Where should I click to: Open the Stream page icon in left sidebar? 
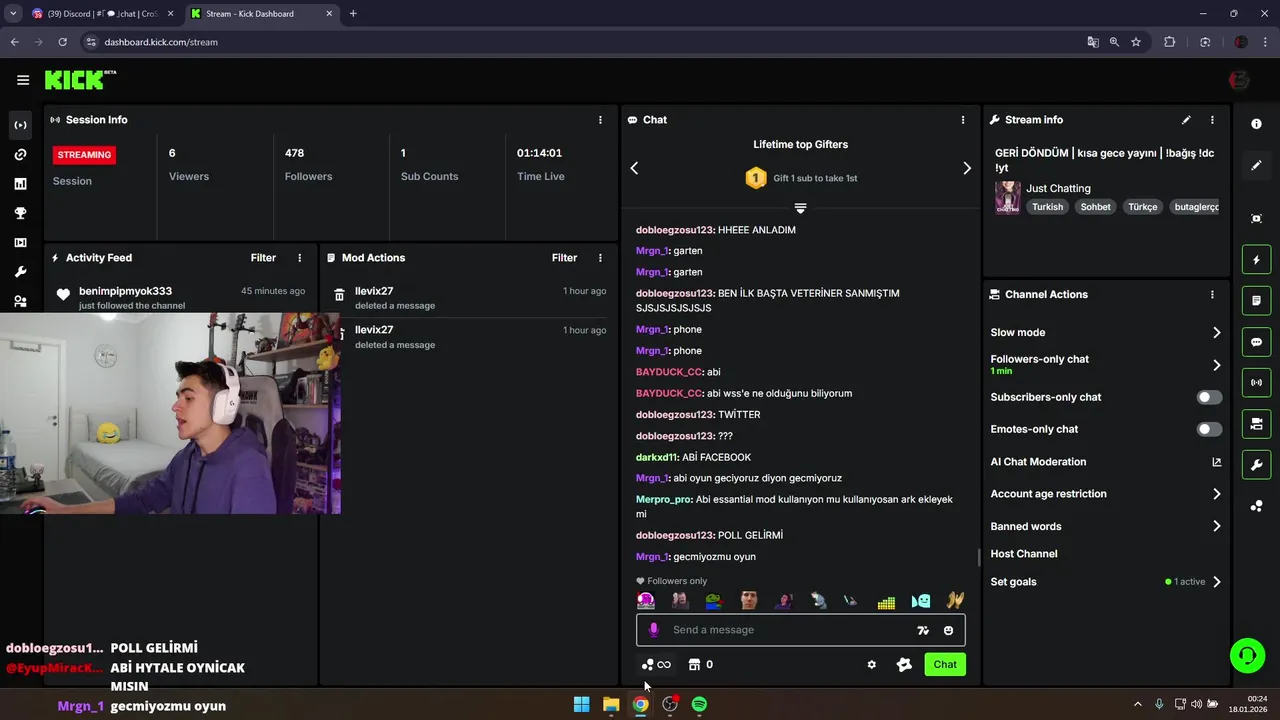point(20,125)
